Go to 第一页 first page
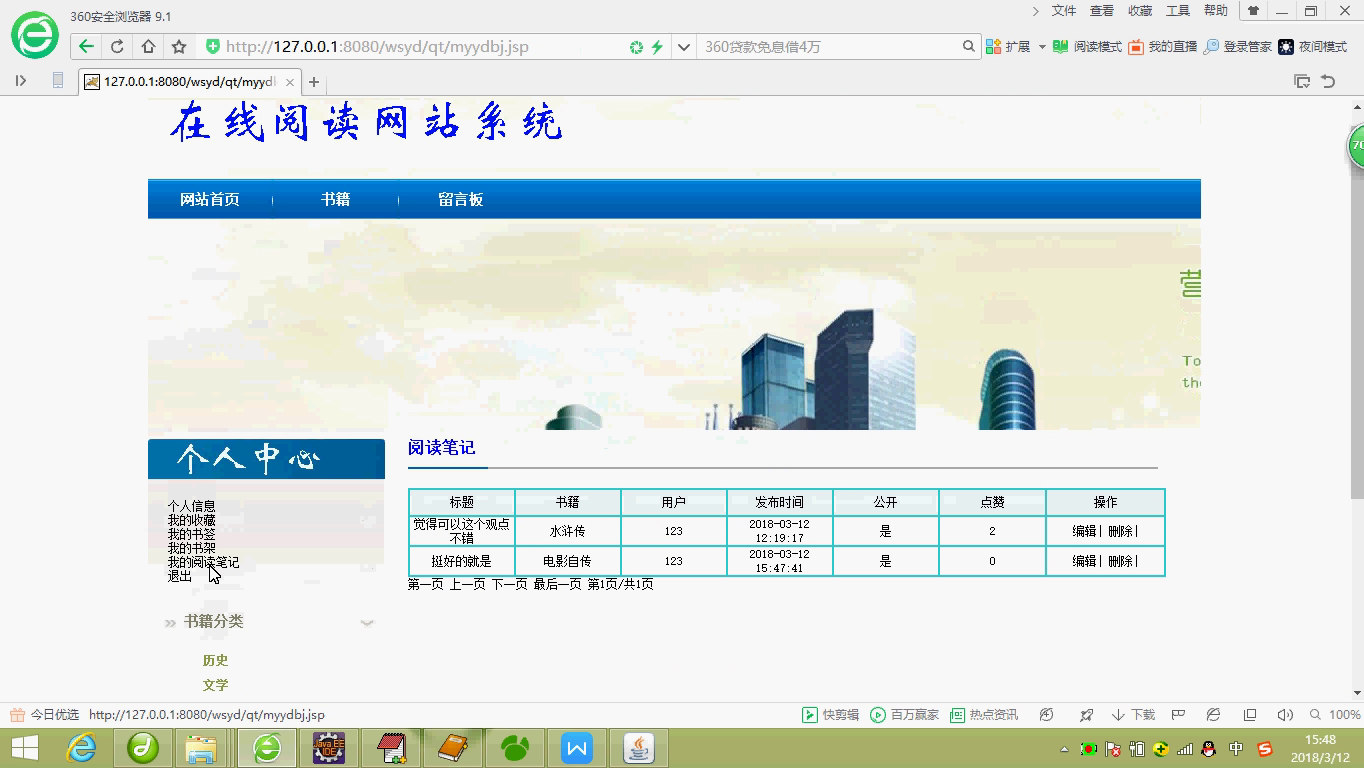 pyautogui.click(x=426, y=585)
